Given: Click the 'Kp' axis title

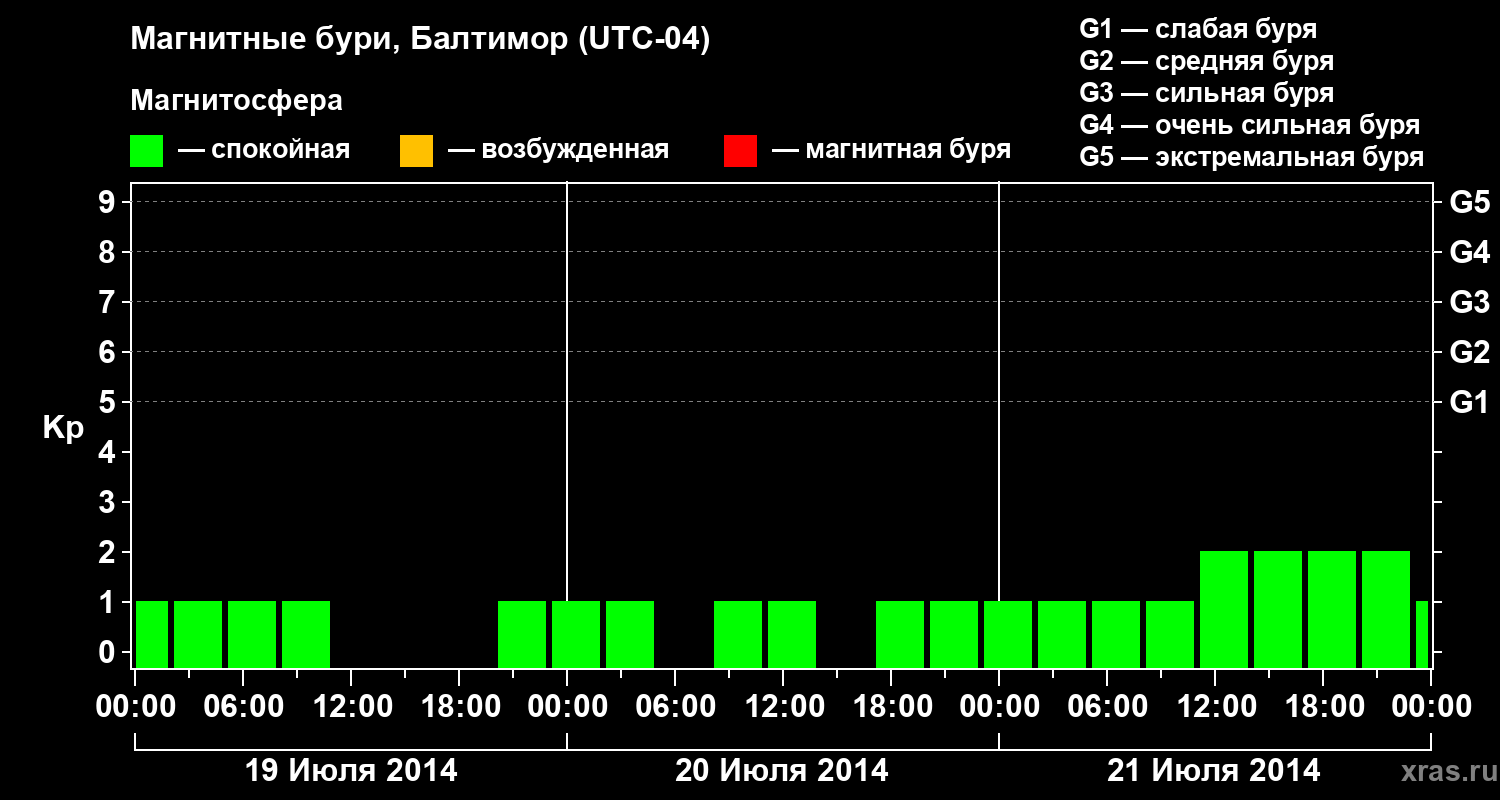Looking at the screenshot, I should (63, 428).
